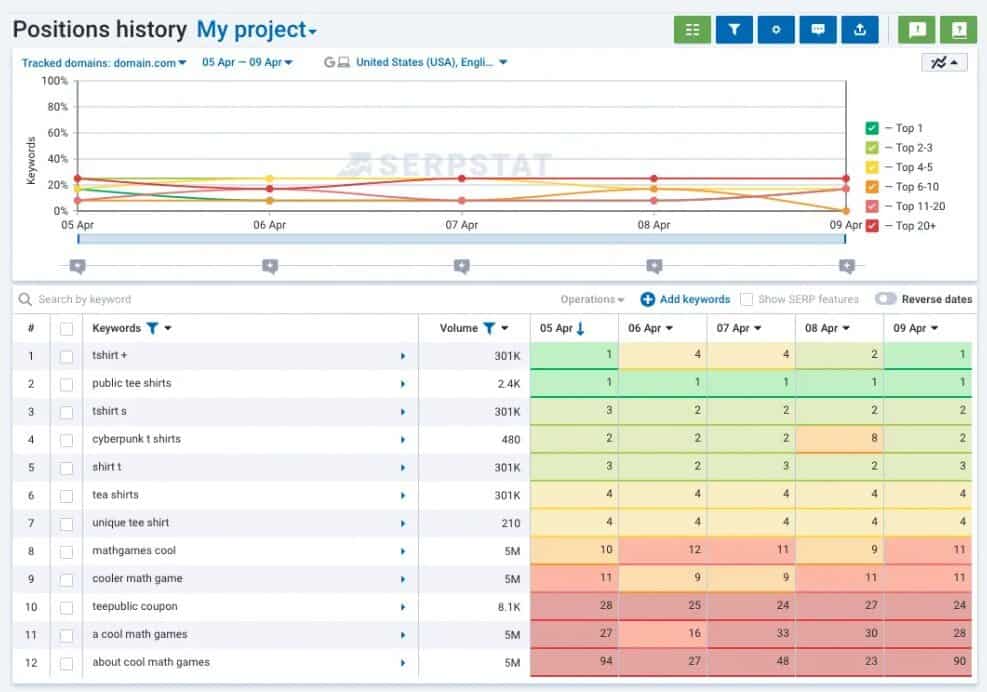Expand row arrow for 'public tee shirts'
This screenshot has height=692, width=987.
tap(403, 384)
